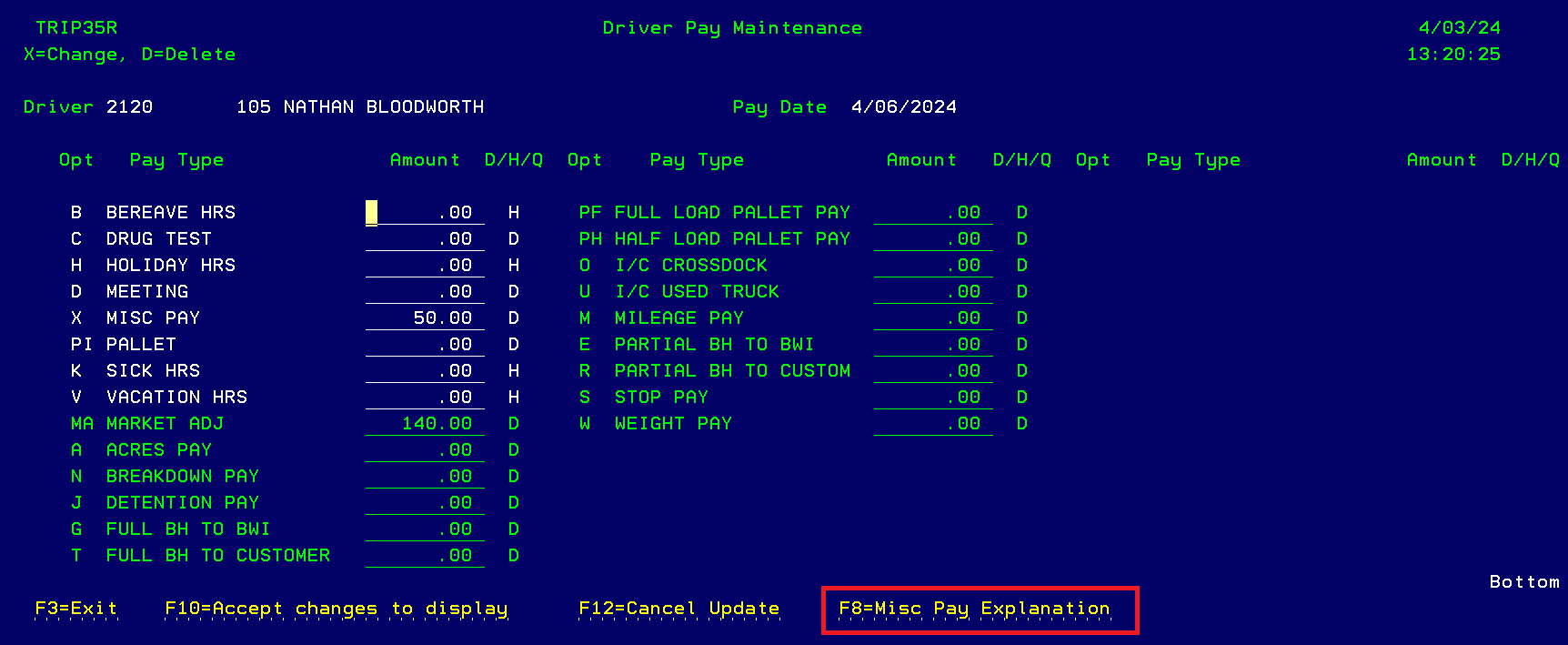1568x645 pixels.
Task: Click the ACRES PAY amount field
Action: pos(425,450)
